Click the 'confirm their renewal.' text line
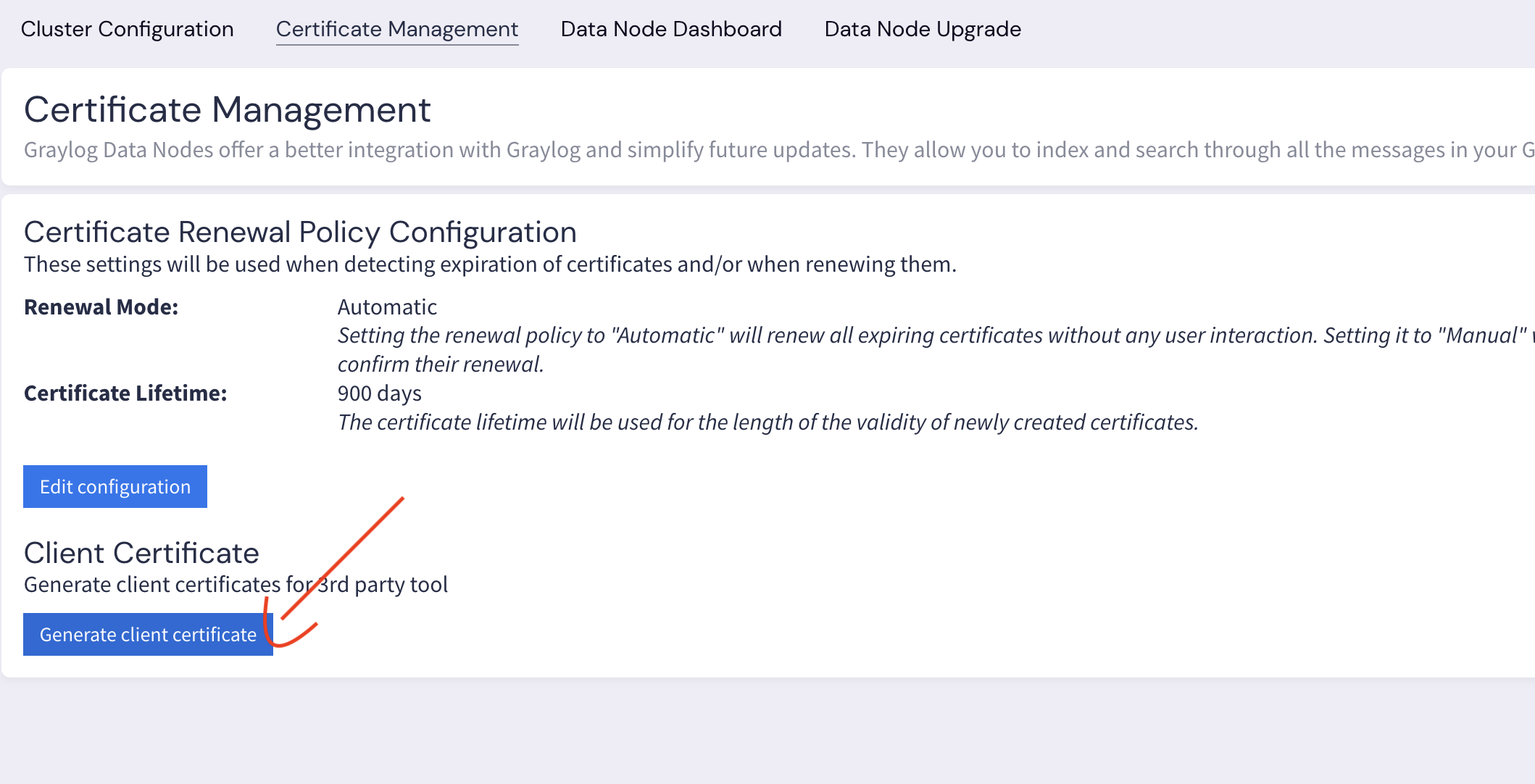The height and width of the screenshot is (784, 1535). tap(441, 364)
